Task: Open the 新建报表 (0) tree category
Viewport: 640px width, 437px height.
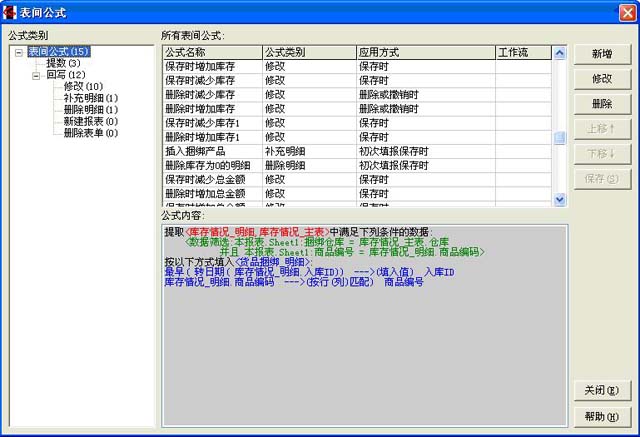Action: pyautogui.click(x=90, y=121)
